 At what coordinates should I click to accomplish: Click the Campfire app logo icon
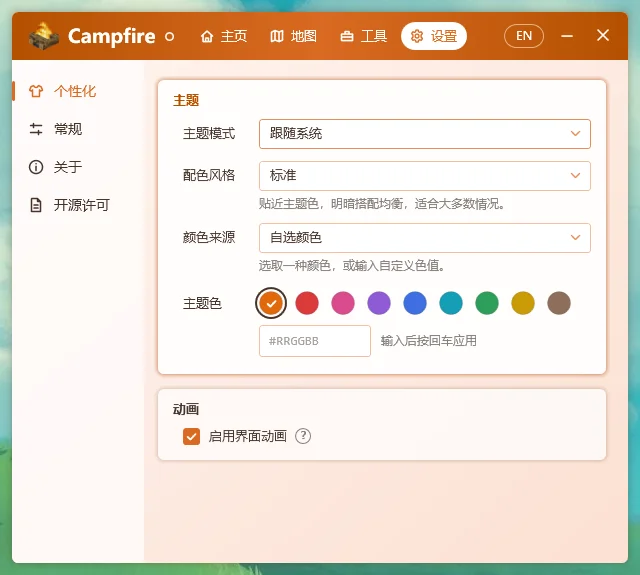[x=44, y=36]
